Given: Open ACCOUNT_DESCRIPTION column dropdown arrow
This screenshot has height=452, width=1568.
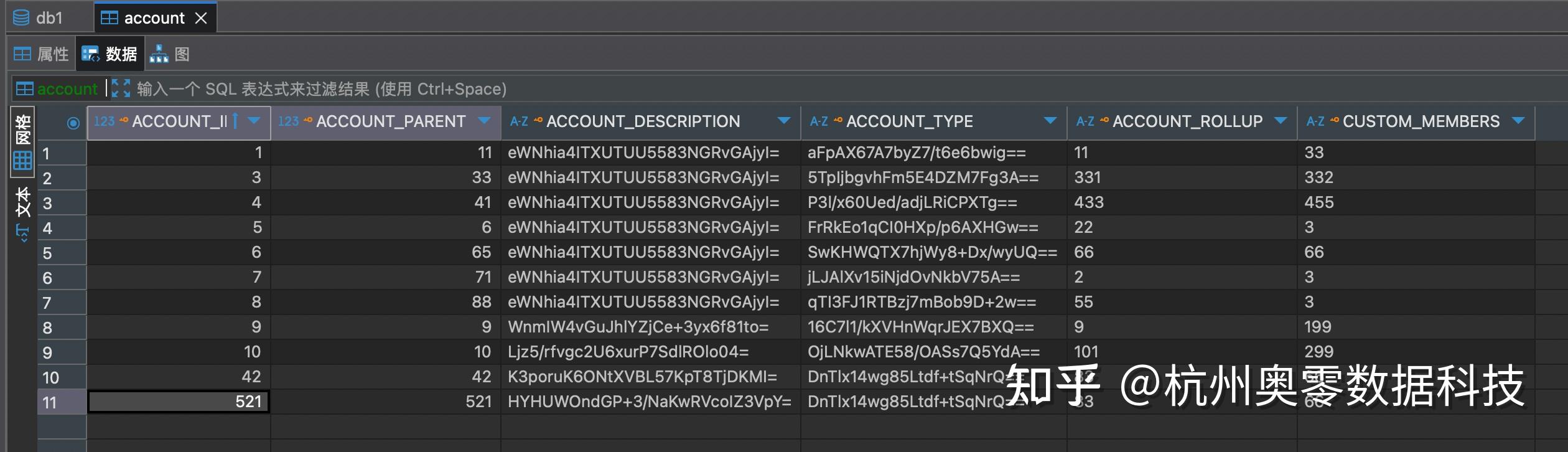Looking at the screenshot, I should tap(784, 121).
